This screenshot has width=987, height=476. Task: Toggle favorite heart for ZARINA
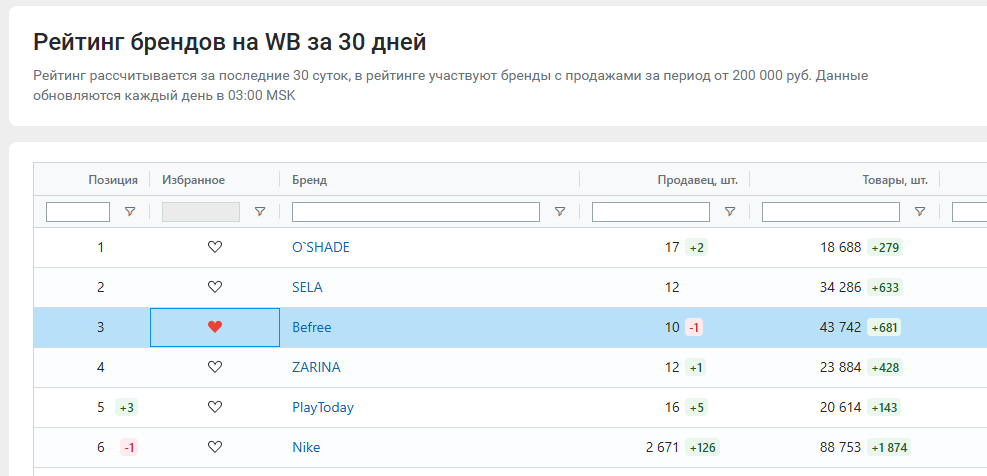[215, 367]
